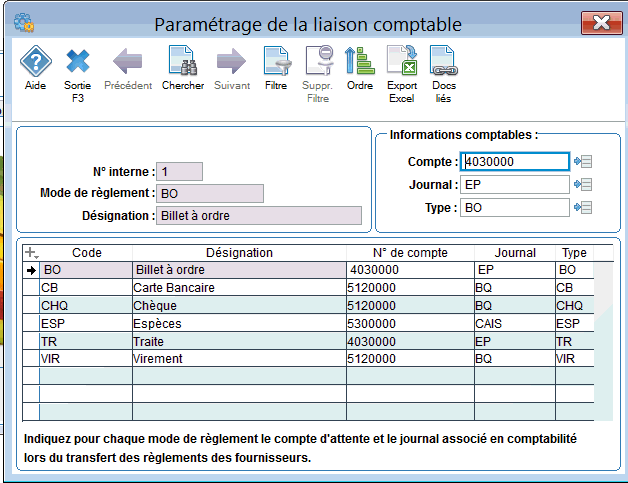Select the TR code row
628x483 pixels.
point(86,341)
